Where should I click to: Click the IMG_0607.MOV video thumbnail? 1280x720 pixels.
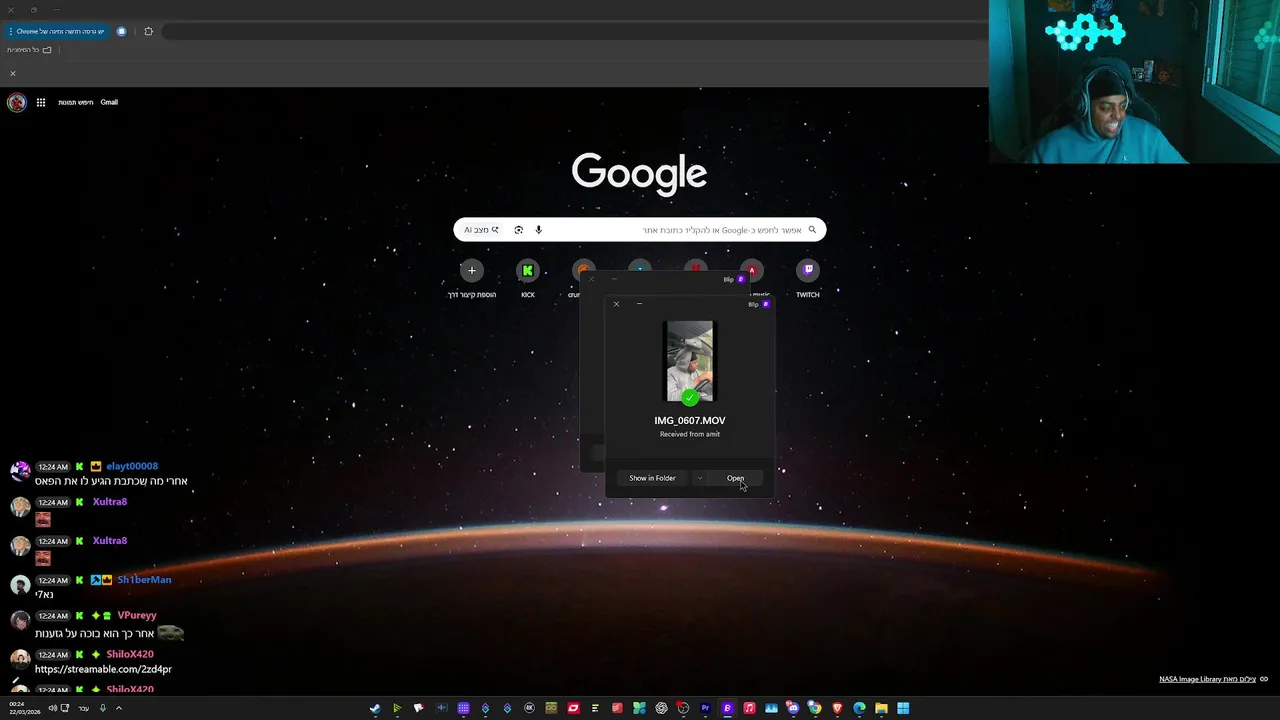pyautogui.click(x=690, y=361)
